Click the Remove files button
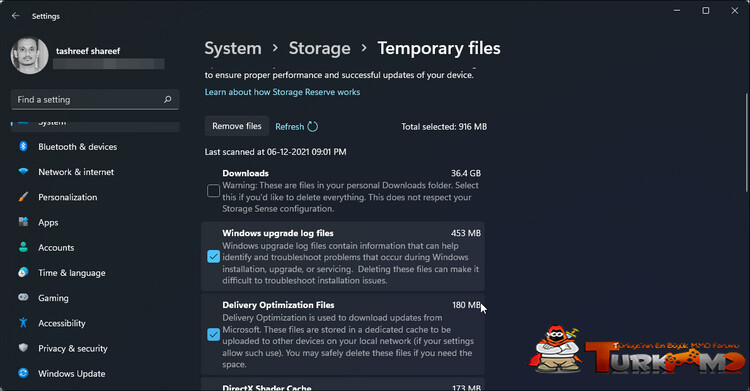This screenshot has width=750, height=391. (237, 126)
